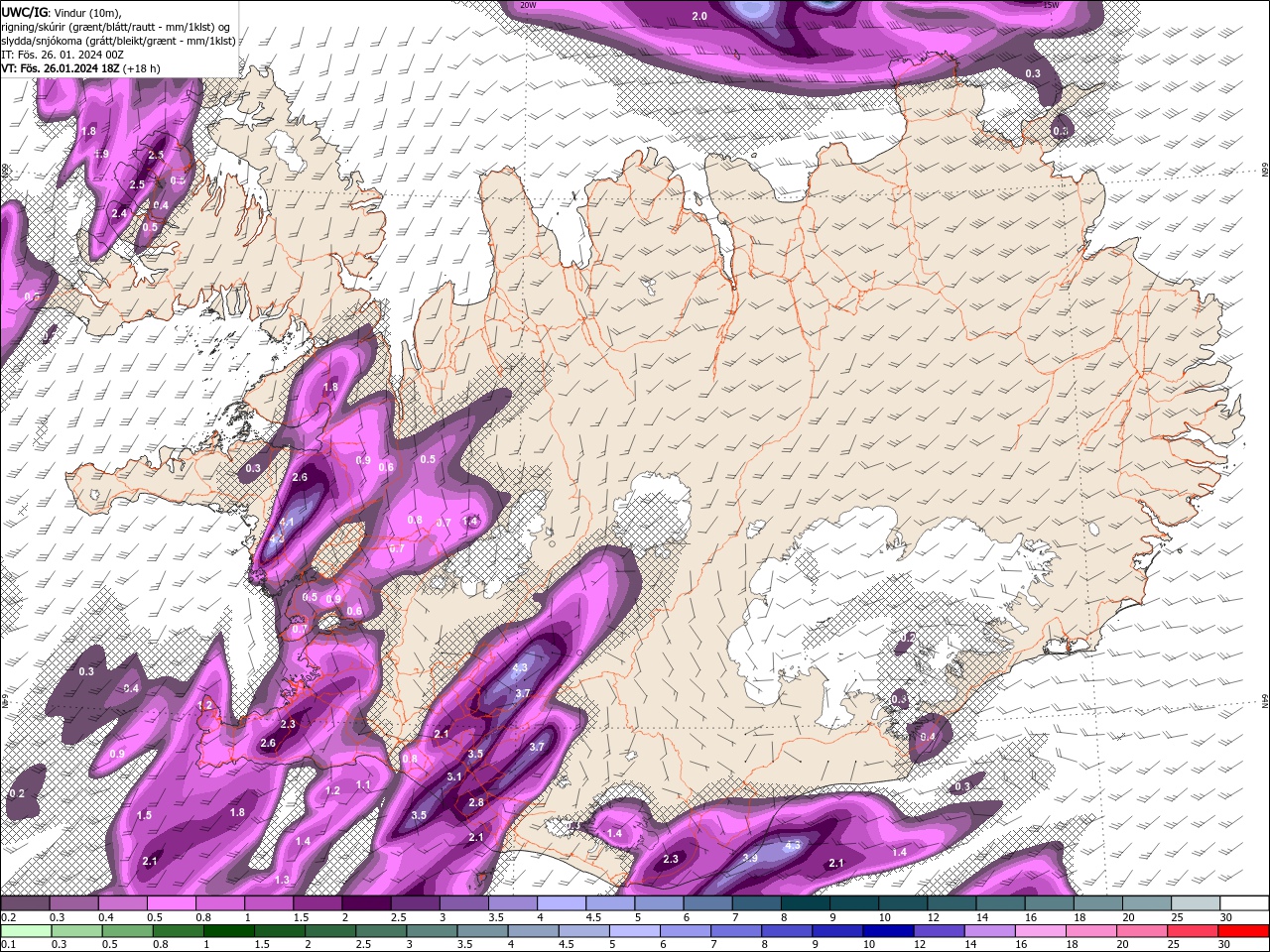This screenshot has width=1270, height=952.
Task: Click the '2.4' precipitation value on map
Action: 120,213
